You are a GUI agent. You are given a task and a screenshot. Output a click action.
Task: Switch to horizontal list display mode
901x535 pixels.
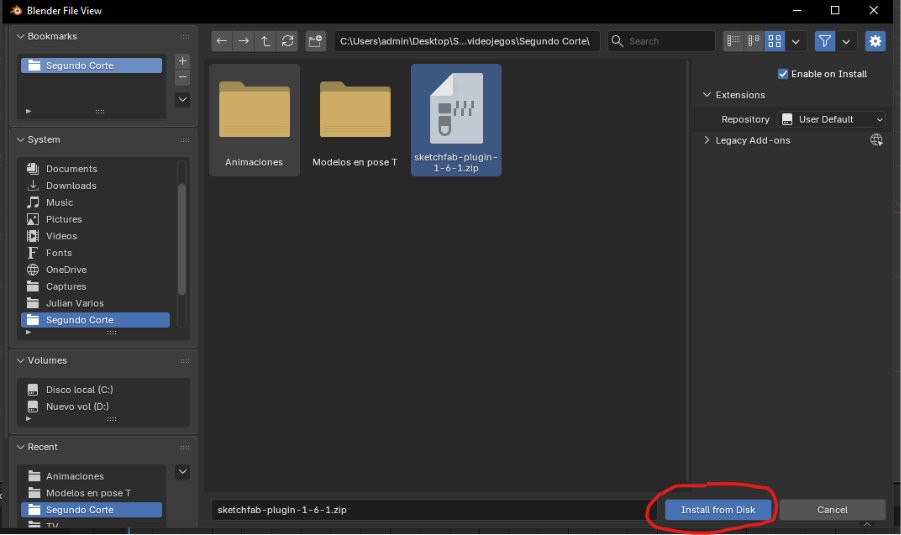(x=754, y=41)
